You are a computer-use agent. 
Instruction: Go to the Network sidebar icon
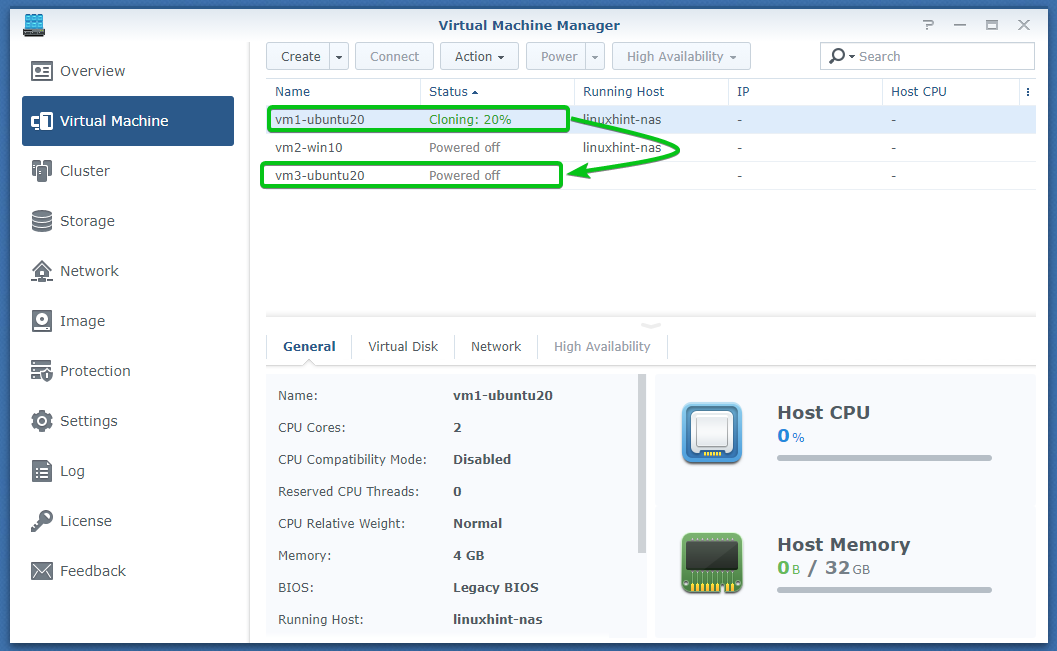pyautogui.click(x=42, y=271)
